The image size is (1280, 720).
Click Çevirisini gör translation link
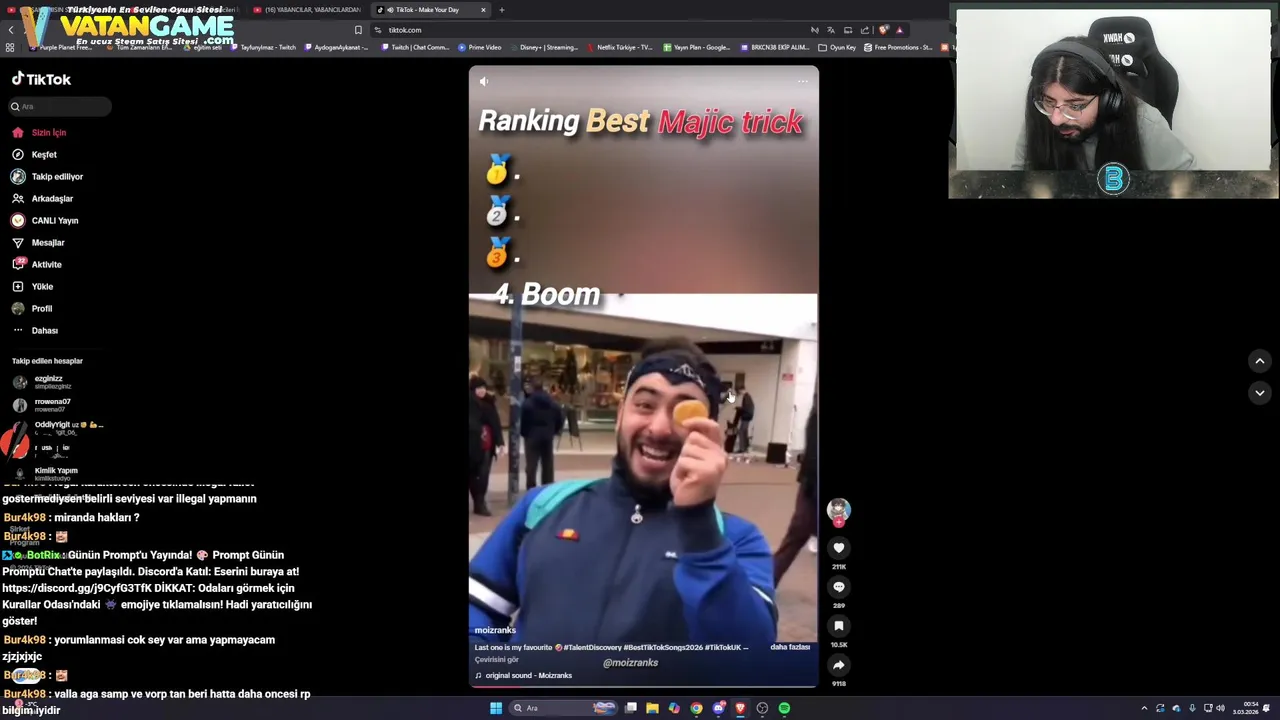point(497,660)
